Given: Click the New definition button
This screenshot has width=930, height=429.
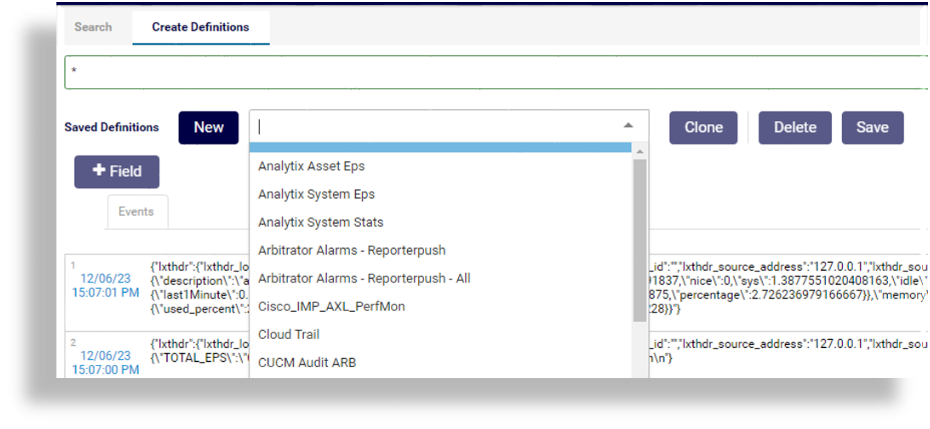Looking at the screenshot, I should [208, 127].
